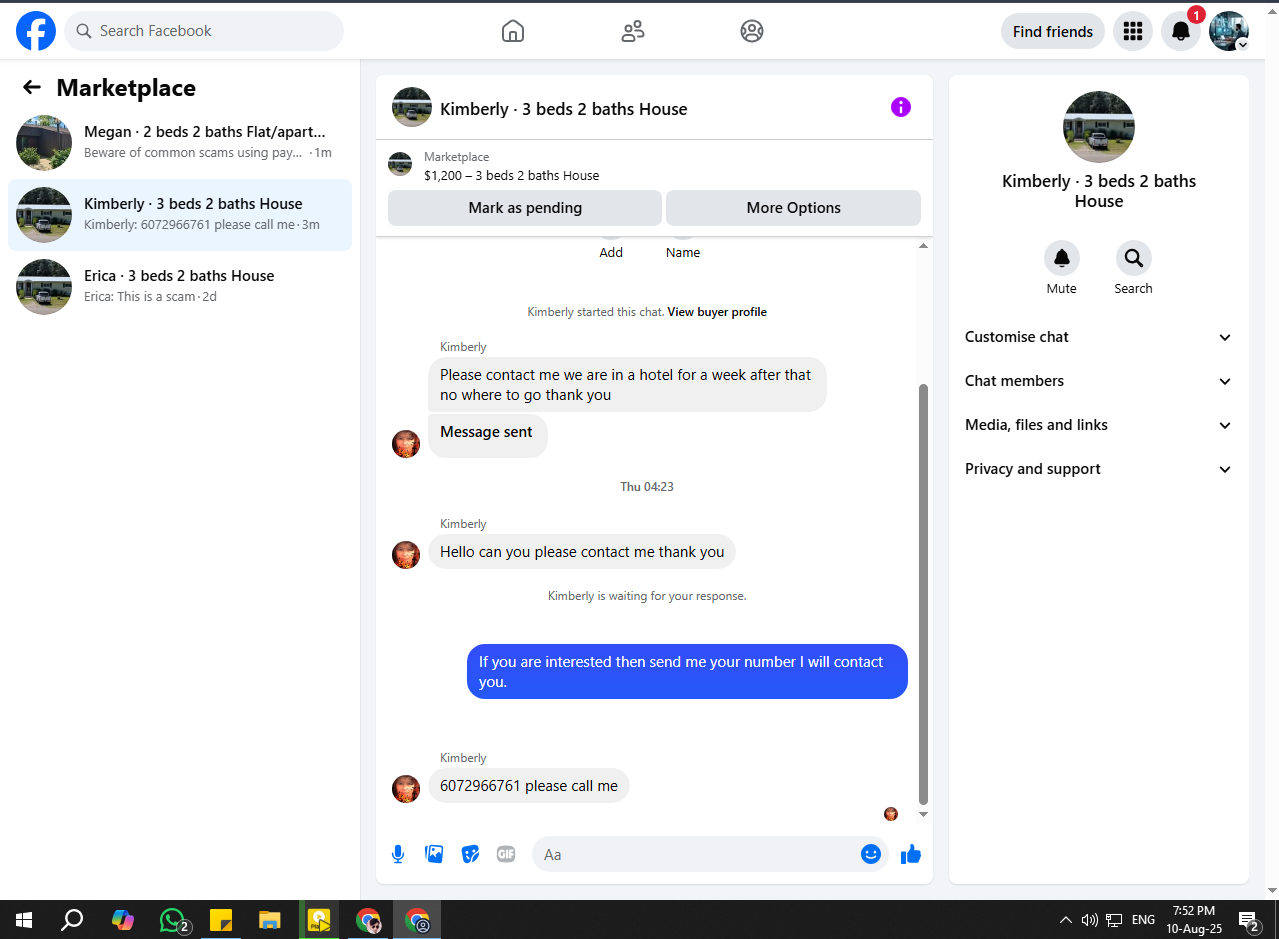Go to Home feed icon
Screen dimensions: 1279x939
coord(513,31)
